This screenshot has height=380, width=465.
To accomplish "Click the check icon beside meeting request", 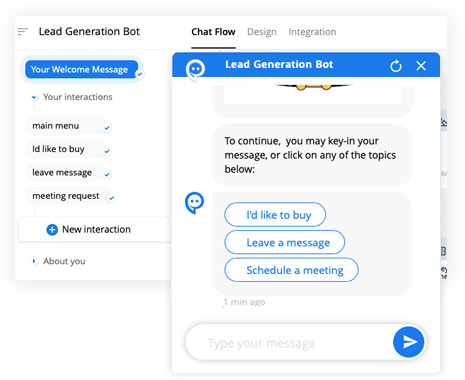I will [112, 198].
